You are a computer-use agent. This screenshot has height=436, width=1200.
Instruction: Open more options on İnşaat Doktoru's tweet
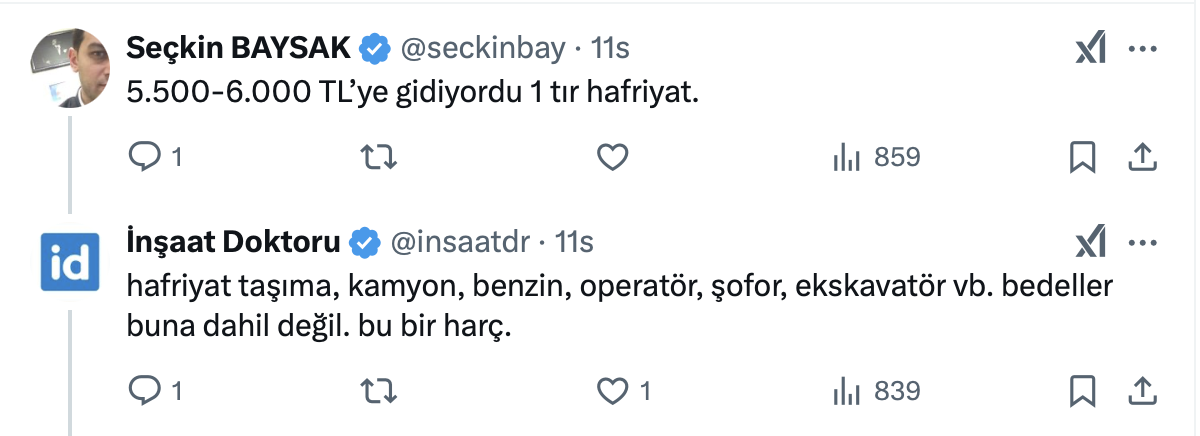tap(1143, 241)
